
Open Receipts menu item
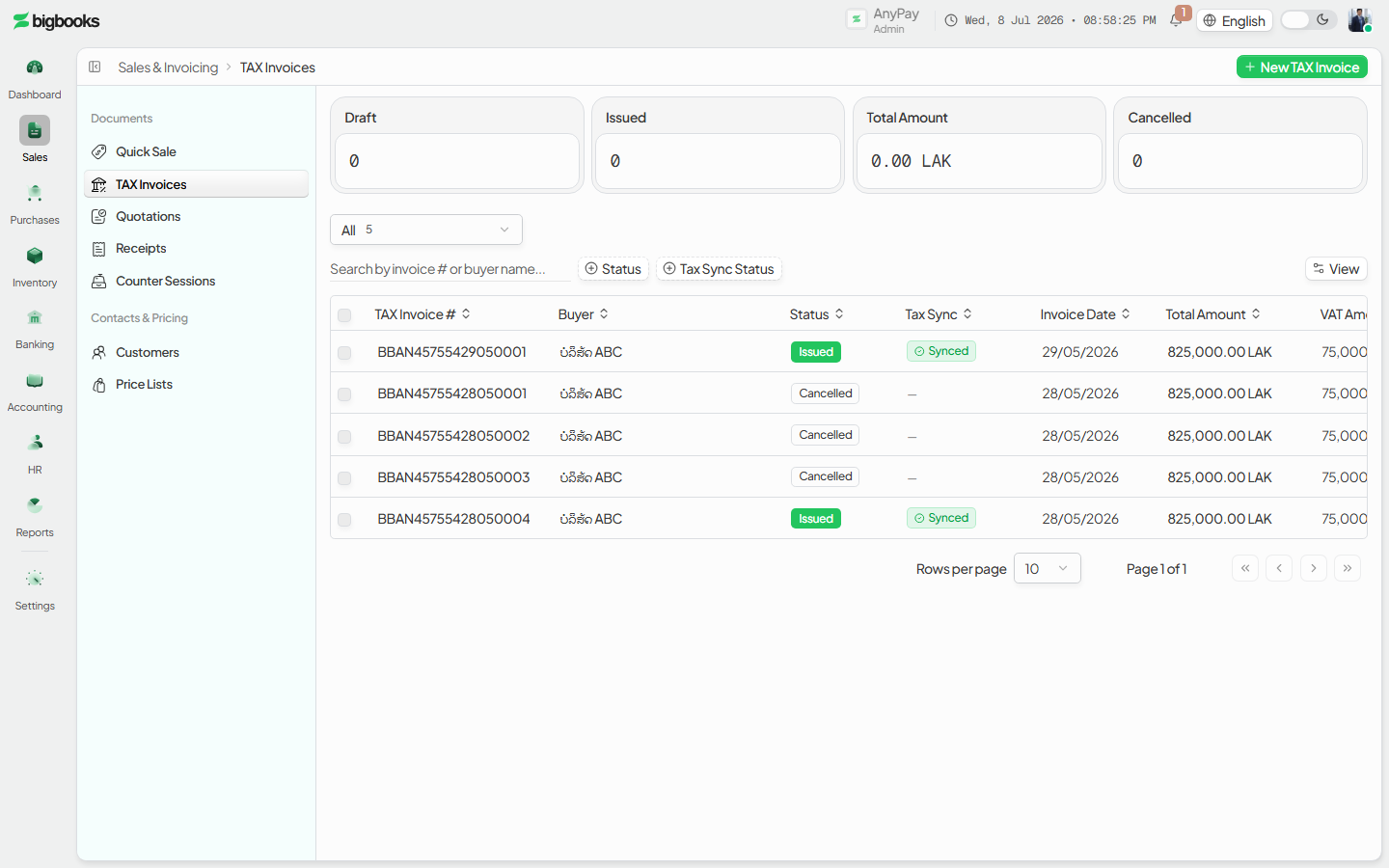197,249
